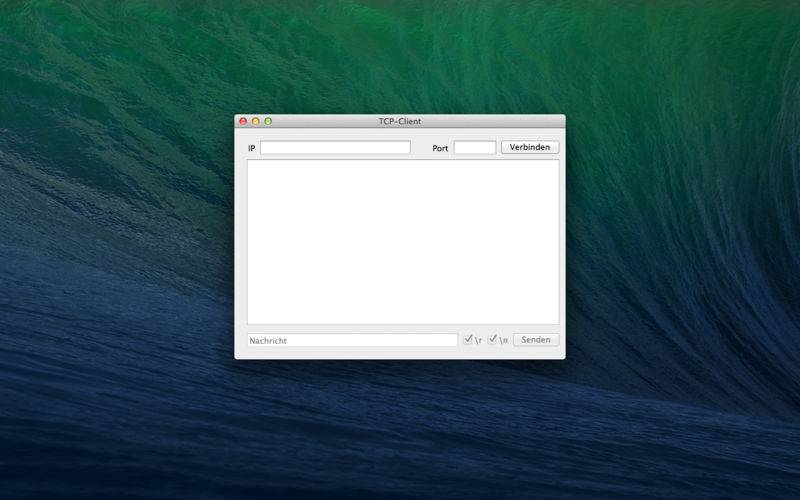Click inside the large message log area
The height and width of the screenshot is (500, 800).
[x=402, y=241]
